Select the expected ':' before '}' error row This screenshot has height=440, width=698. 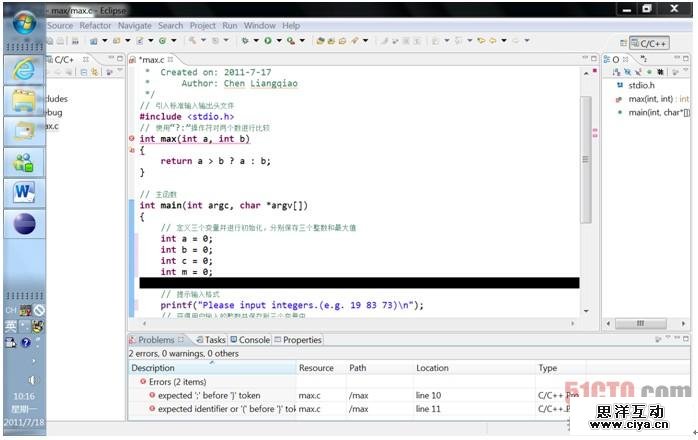pos(208,395)
